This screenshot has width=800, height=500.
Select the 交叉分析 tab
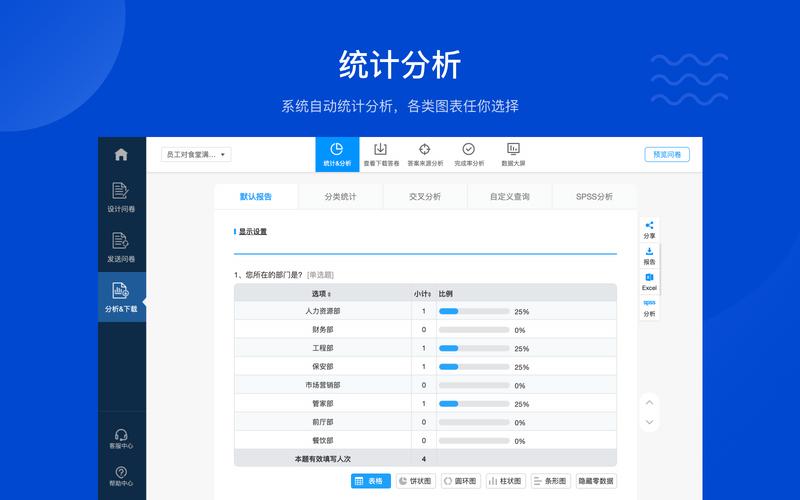pos(425,196)
